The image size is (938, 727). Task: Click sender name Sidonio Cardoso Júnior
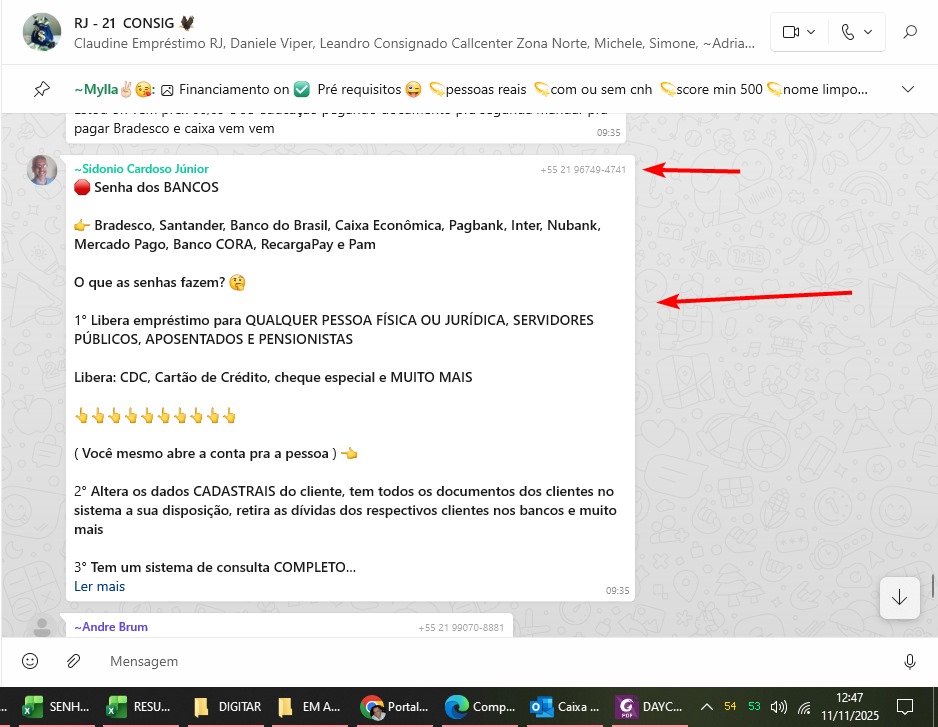pyautogui.click(x=141, y=169)
